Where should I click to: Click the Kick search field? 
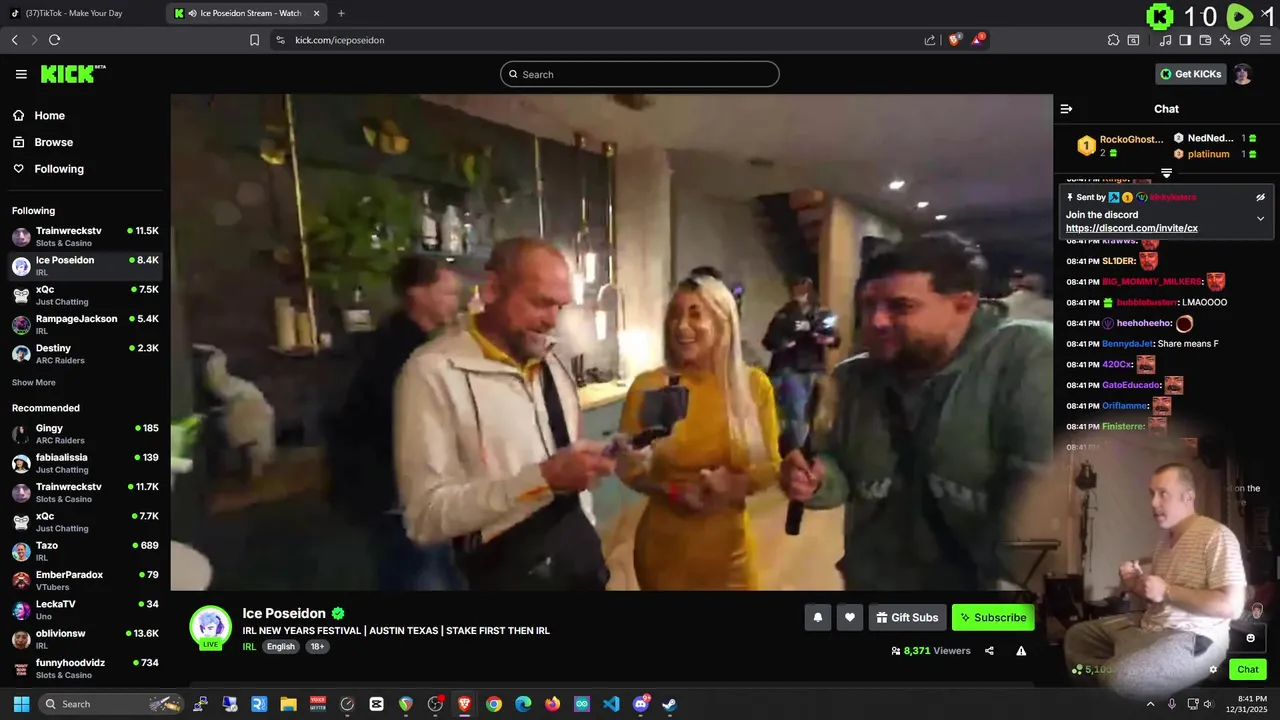tap(640, 74)
